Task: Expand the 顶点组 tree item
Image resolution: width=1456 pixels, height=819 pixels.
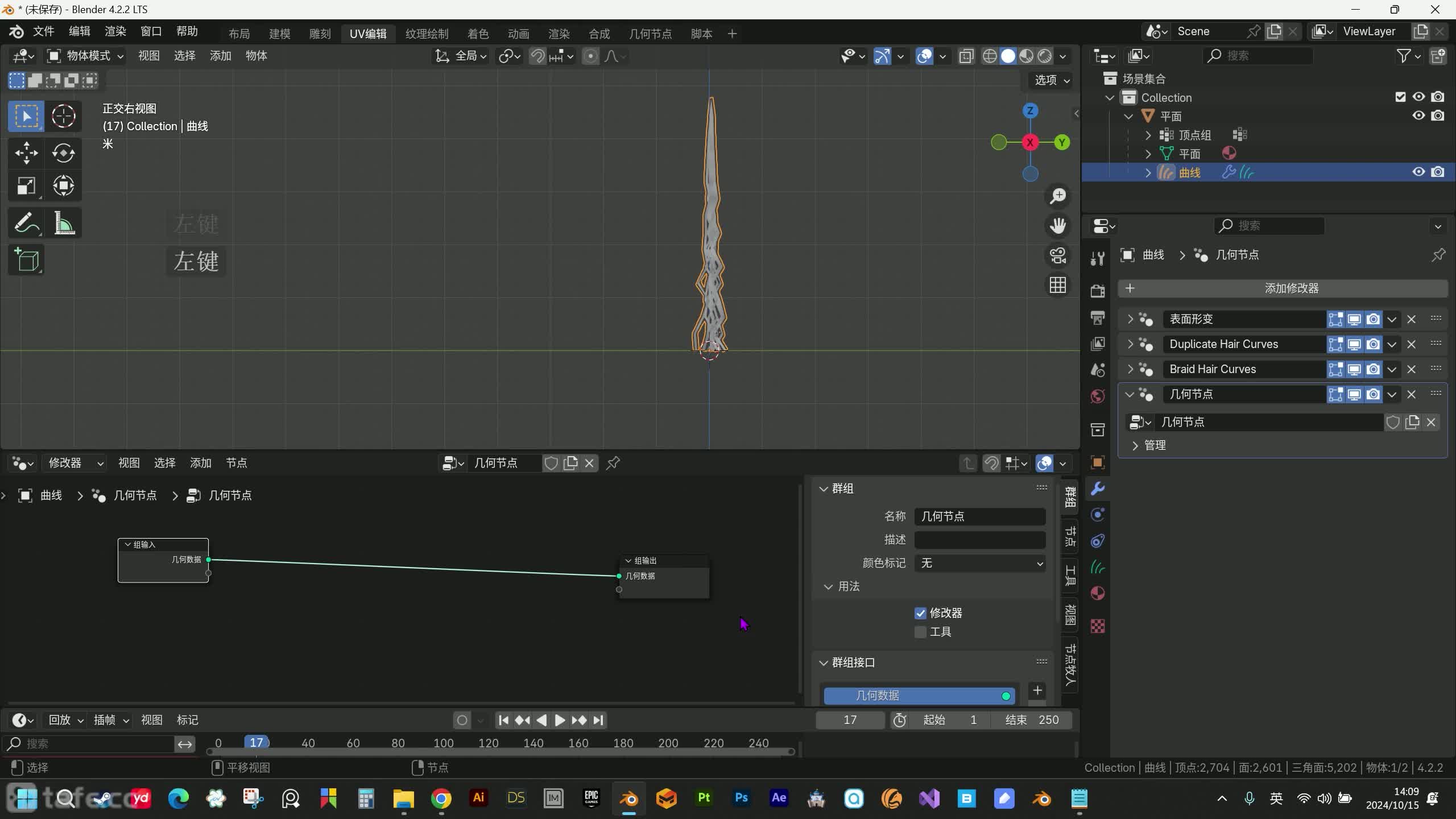Action: pos(1148,135)
